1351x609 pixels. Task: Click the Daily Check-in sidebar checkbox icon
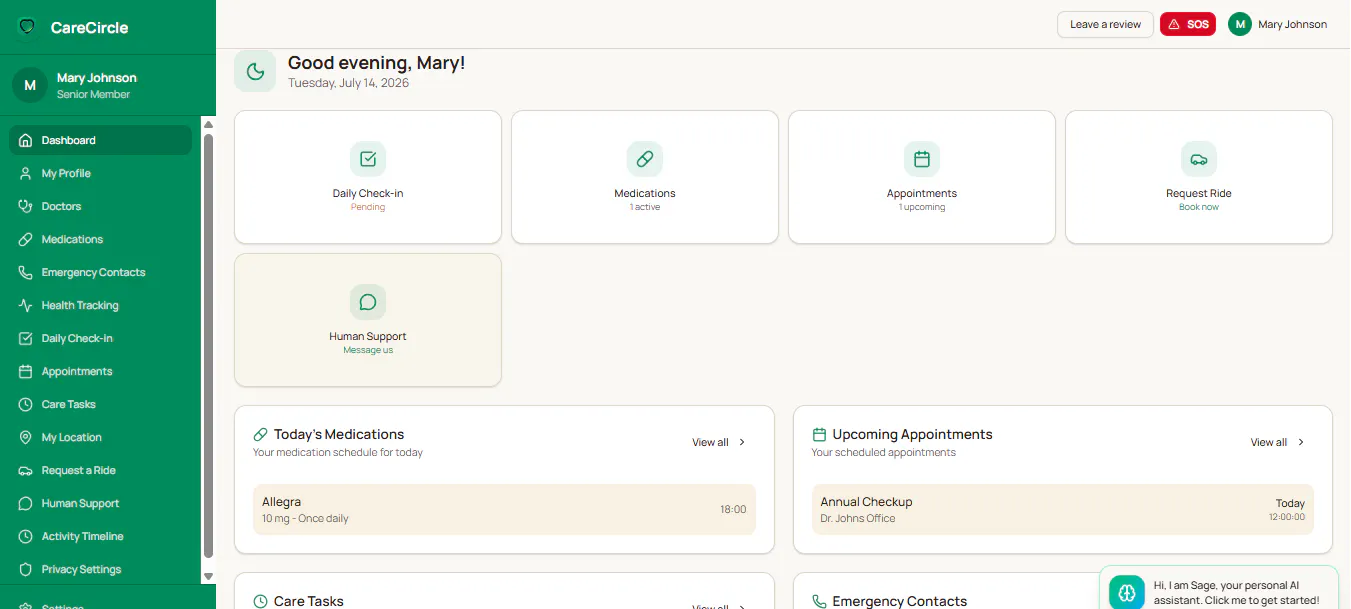click(x=26, y=338)
